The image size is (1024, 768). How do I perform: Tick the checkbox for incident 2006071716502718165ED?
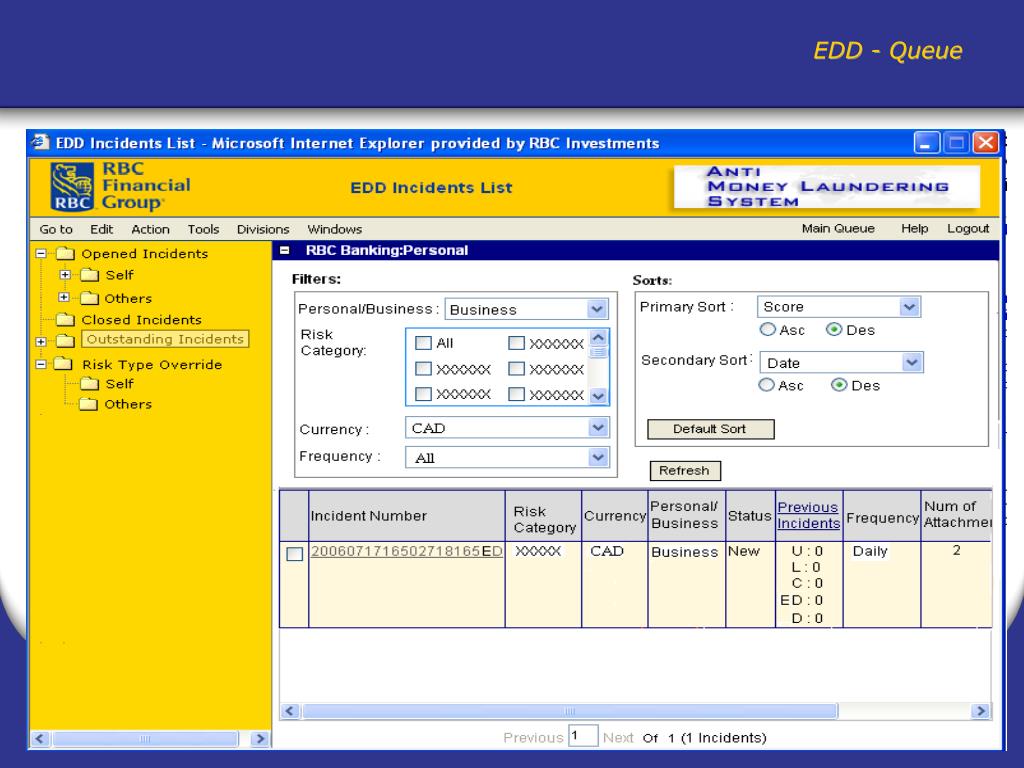pos(295,554)
